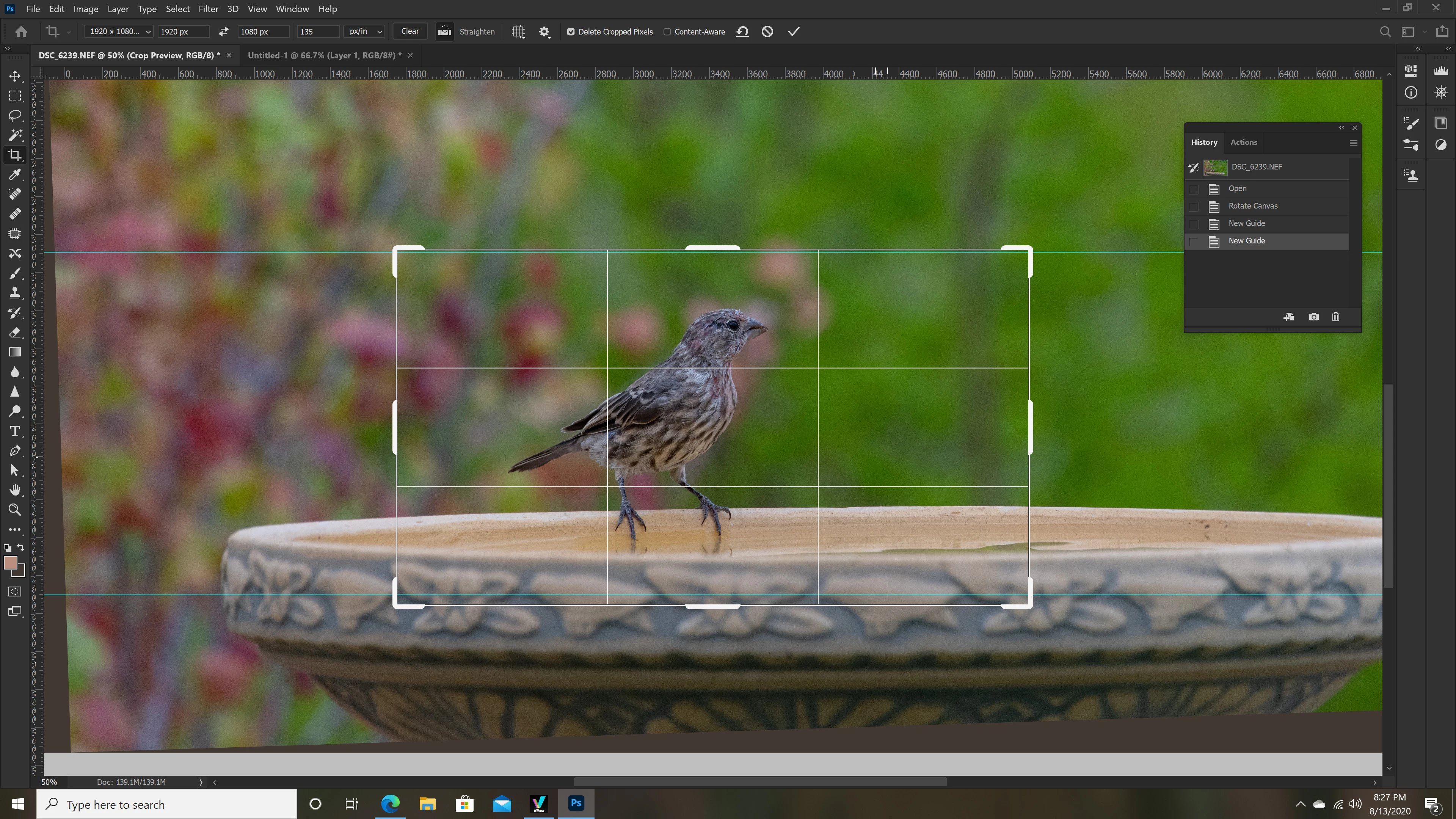This screenshot has height=819, width=1456.
Task: Switch to the Actions panel tab
Action: [x=1244, y=143]
